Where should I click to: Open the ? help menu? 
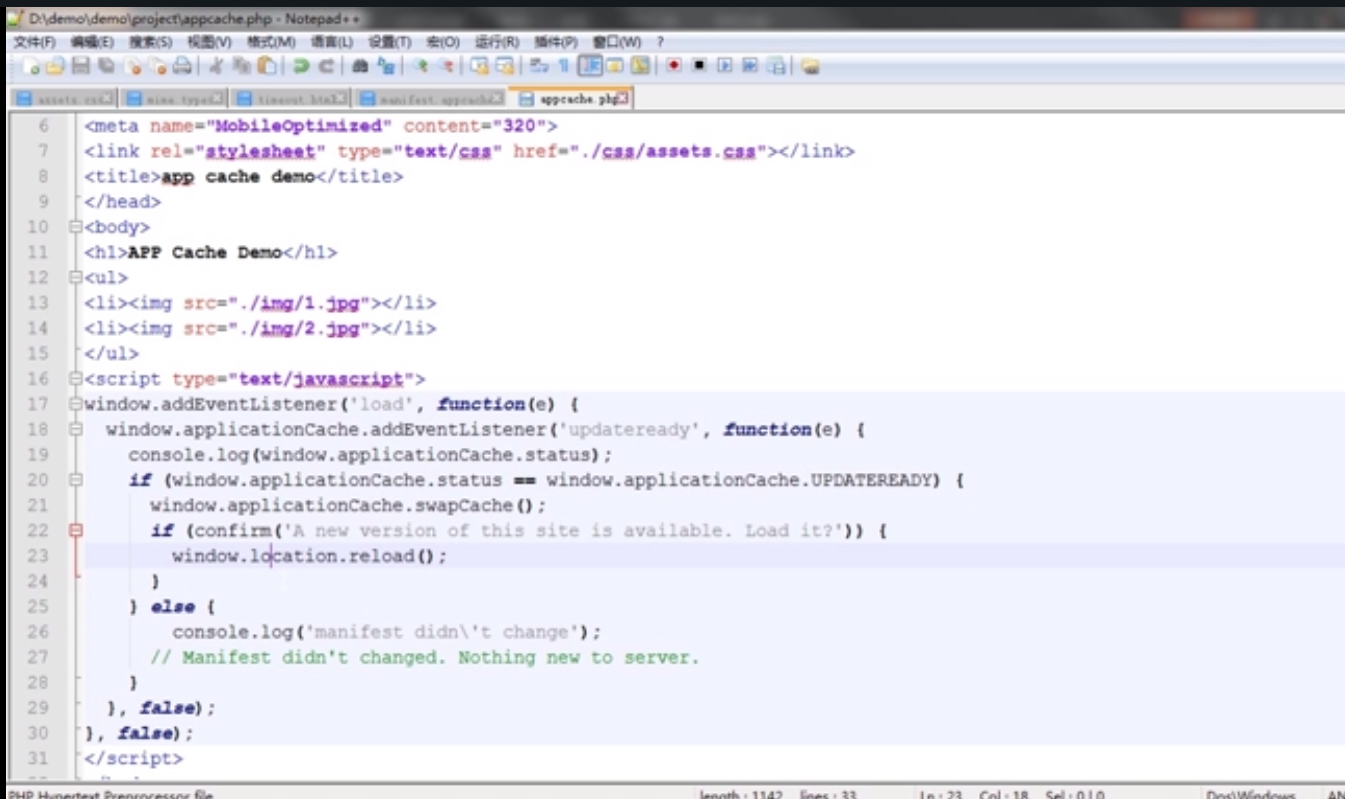pyautogui.click(x=660, y=42)
